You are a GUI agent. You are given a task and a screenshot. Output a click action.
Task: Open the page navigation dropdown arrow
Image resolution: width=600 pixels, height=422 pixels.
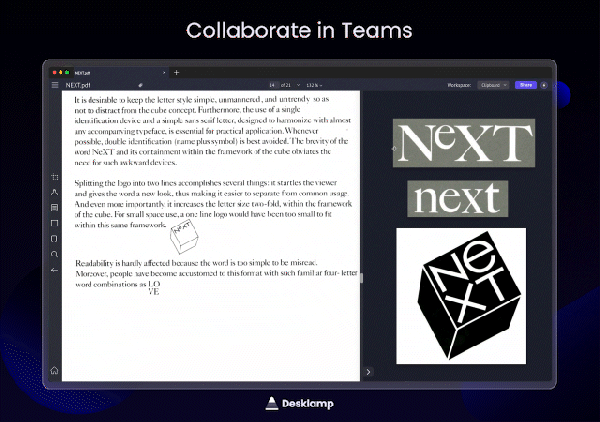pyautogui.click(x=298, y=85)
